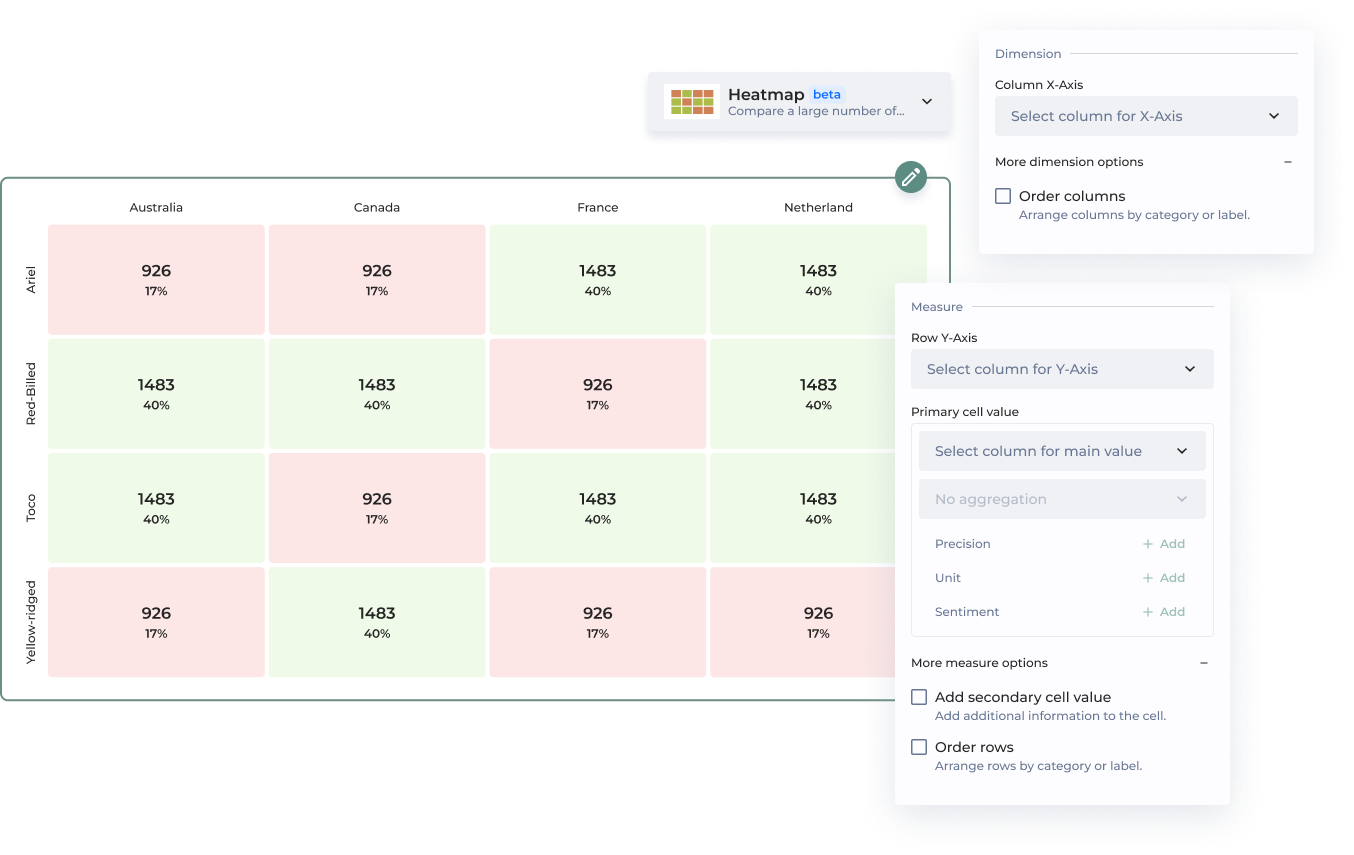Click the Australia column header
Image resolution: width=1354 pixels, height=855 pixels.
[x=156, y=208]
